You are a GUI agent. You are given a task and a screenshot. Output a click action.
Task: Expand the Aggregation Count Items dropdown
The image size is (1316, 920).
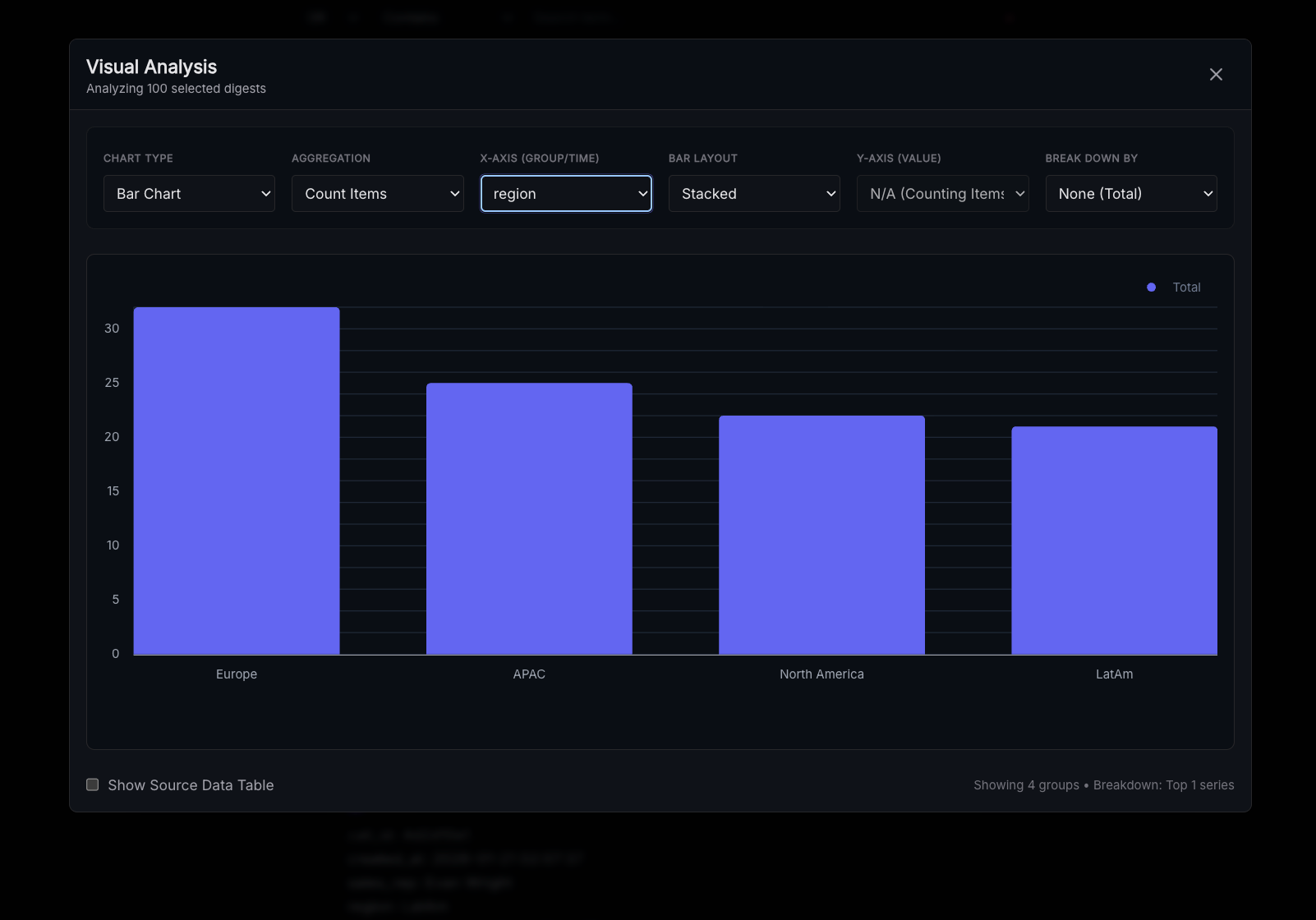tap(377, 194)
